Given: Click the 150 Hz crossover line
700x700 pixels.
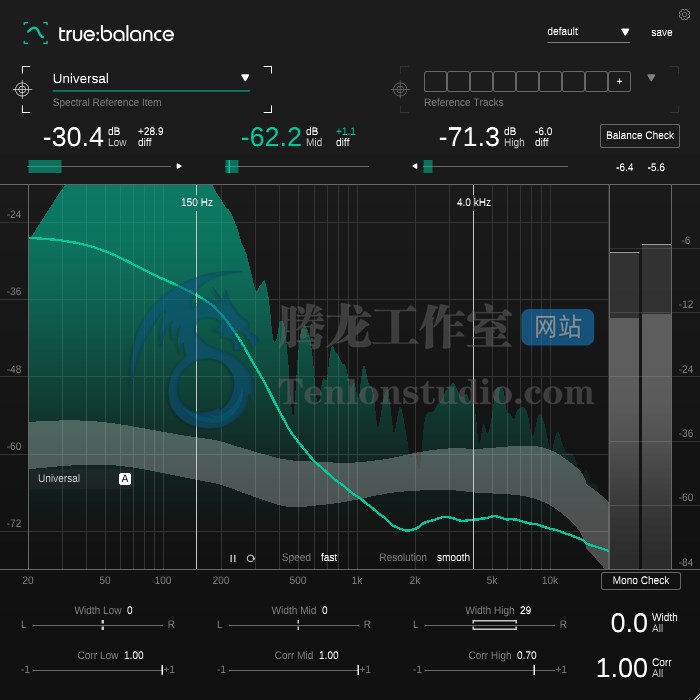Looking at the screenshot, I should click(x=196, y=377).
